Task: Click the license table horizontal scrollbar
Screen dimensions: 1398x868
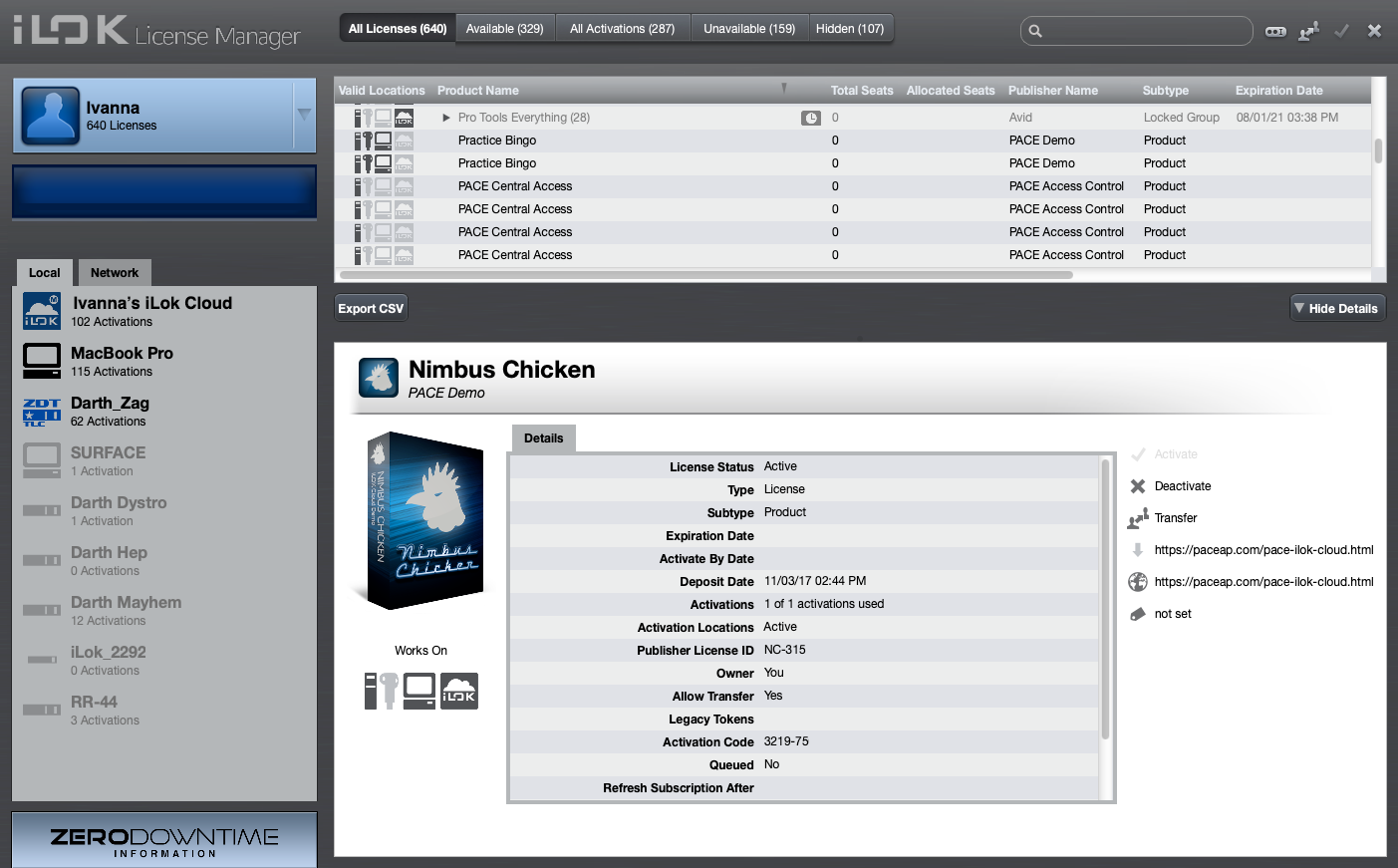Action: coord(706,275)
